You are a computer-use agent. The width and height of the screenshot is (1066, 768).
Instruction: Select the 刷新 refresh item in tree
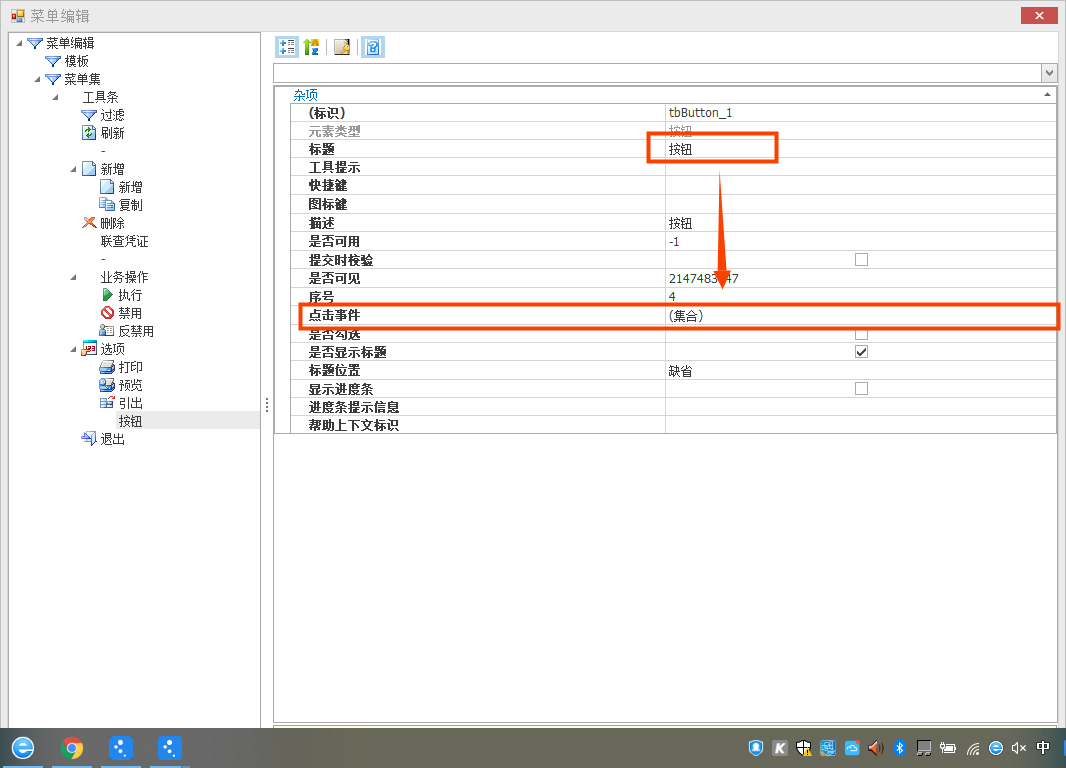tap(112, 133)
